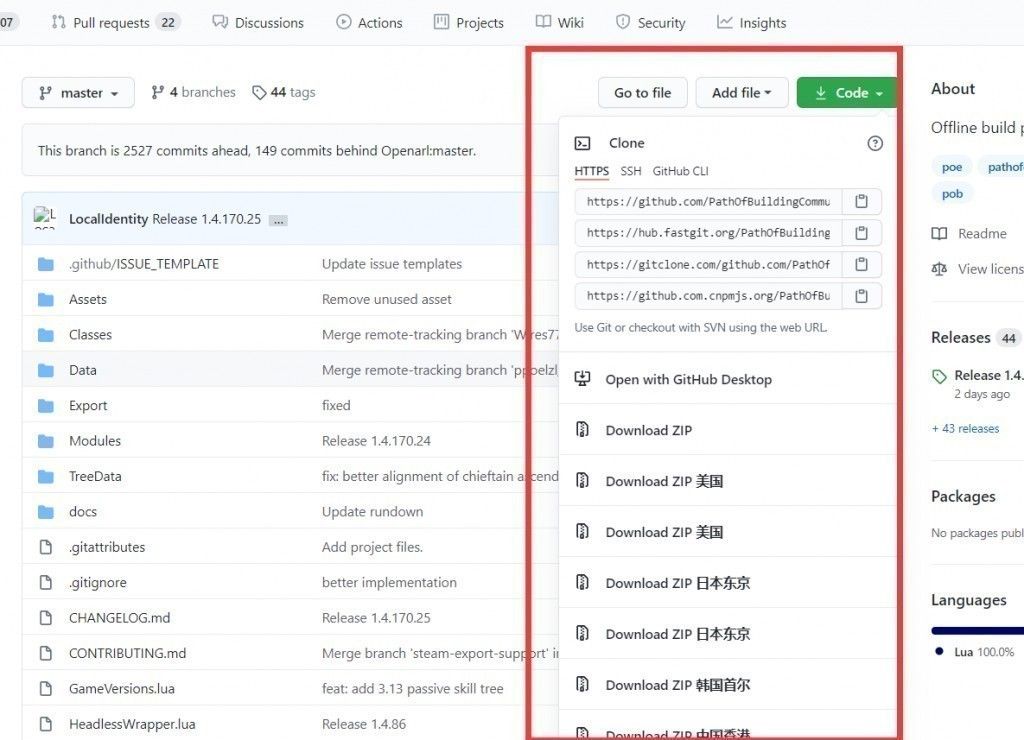
Task: Click the file icon beside CONTRIBUTING.md
Action: [46, 652]
